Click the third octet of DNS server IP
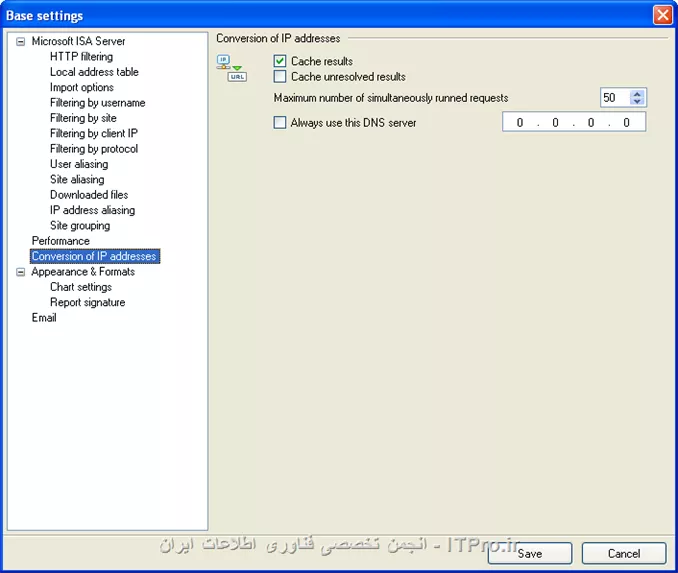The width and height of the screenshot is (678, 573). (x=591, y=123)
